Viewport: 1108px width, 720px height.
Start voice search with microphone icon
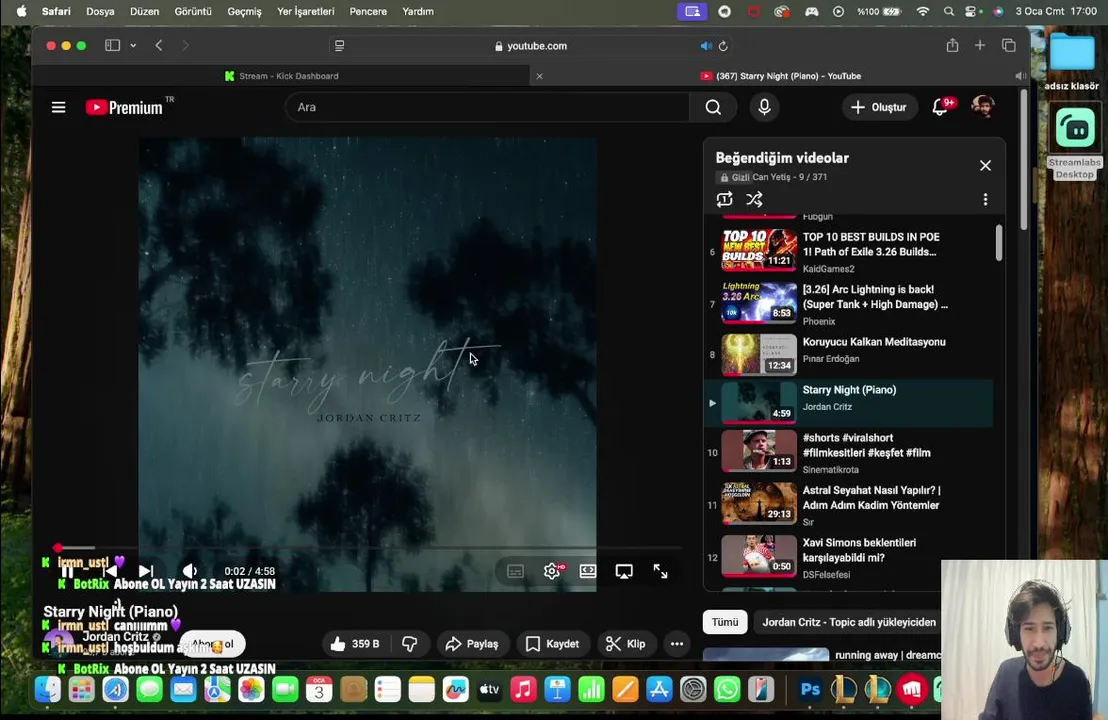pos(764,107)
